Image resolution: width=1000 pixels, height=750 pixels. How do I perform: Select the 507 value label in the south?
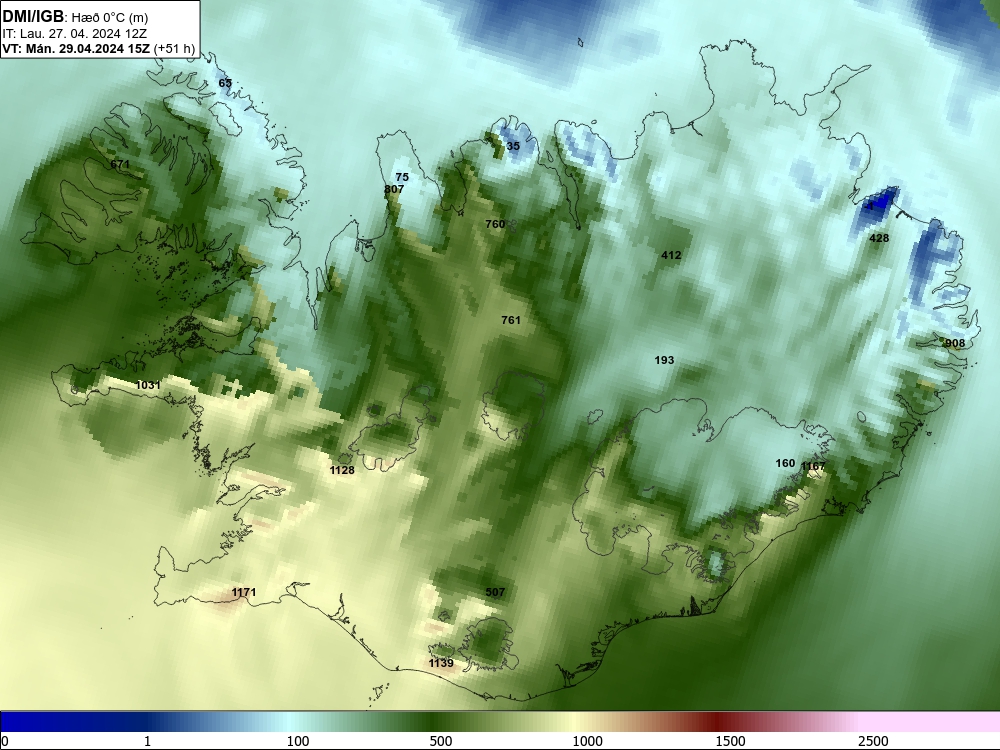pyautogui.click(x=495, y=592)
